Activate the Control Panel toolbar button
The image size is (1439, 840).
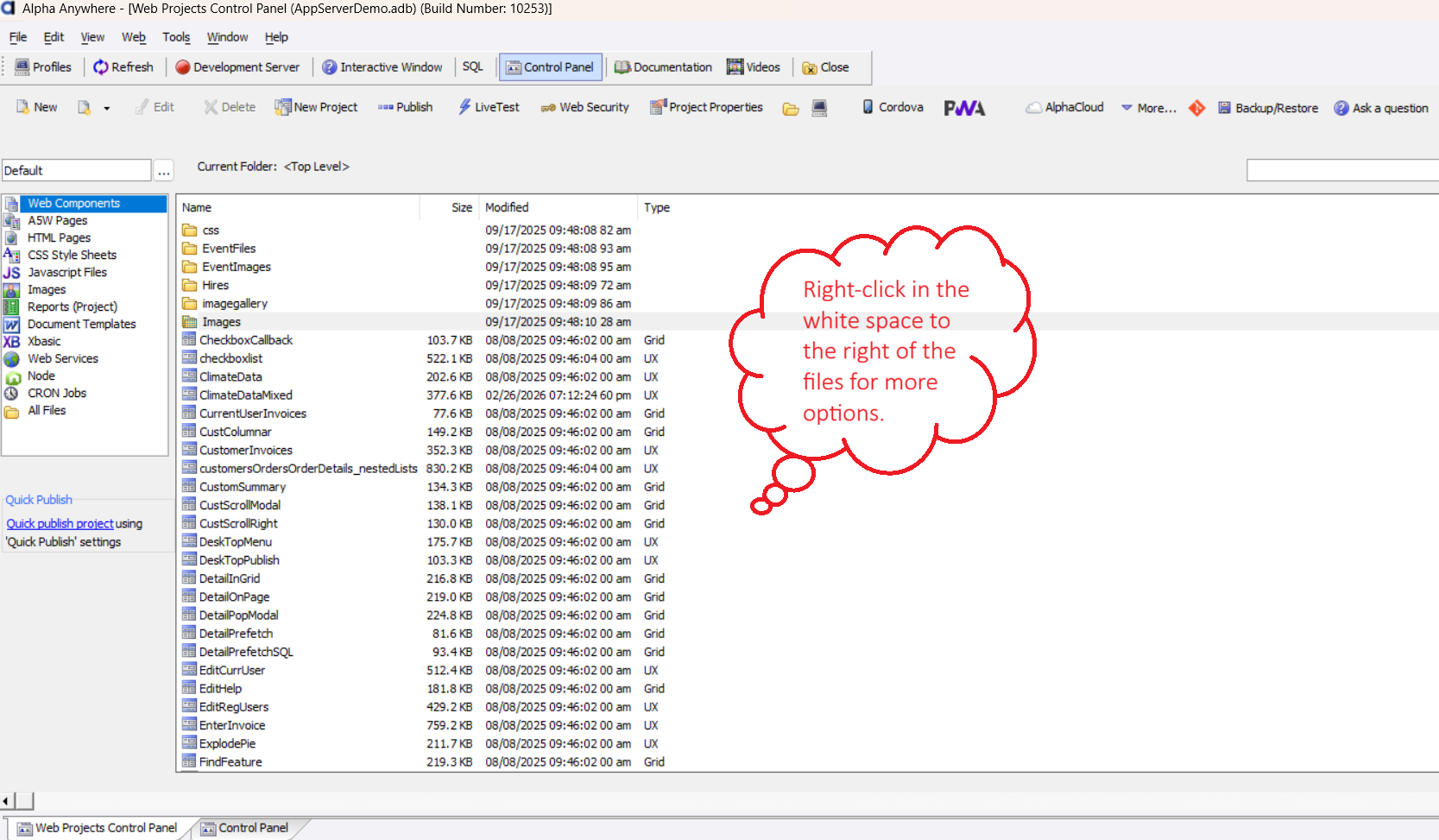click(550, 67)
